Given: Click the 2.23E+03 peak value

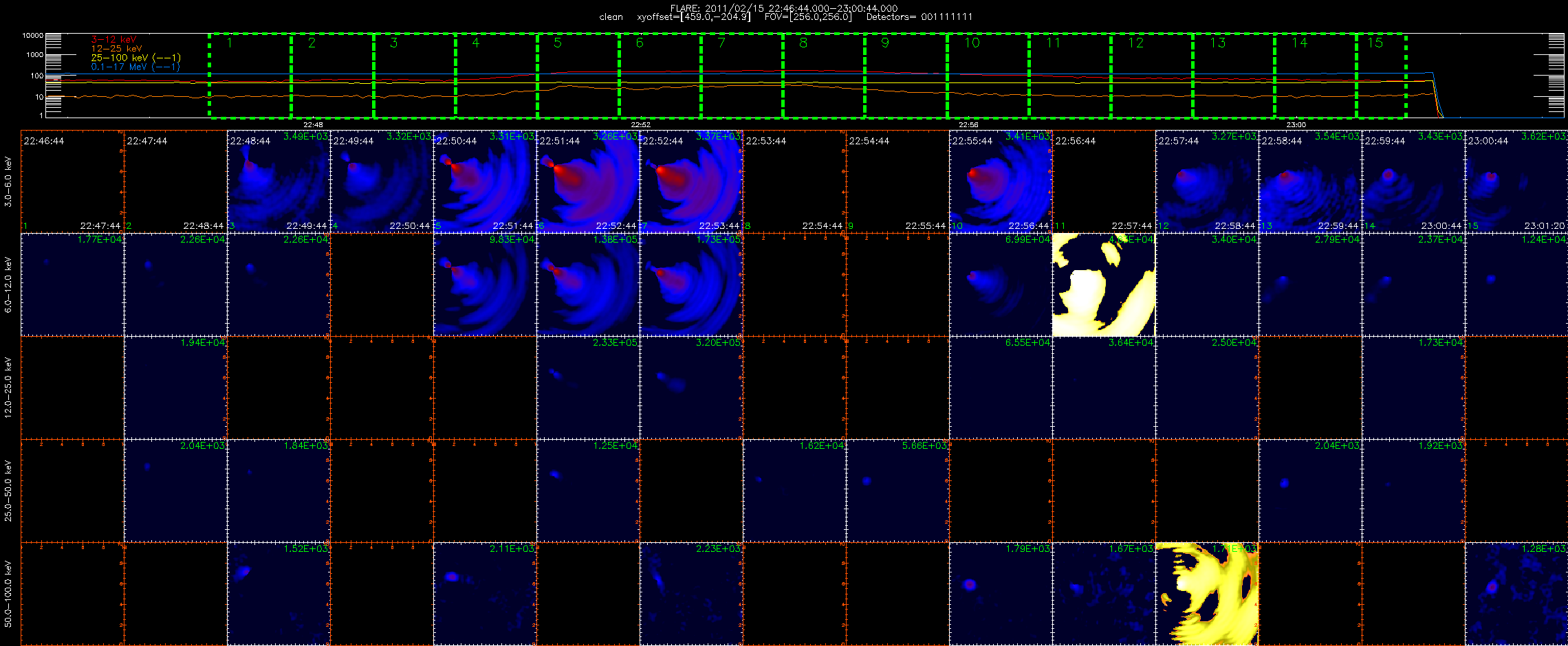Looking at the screenshot, I should coord(719,548).
